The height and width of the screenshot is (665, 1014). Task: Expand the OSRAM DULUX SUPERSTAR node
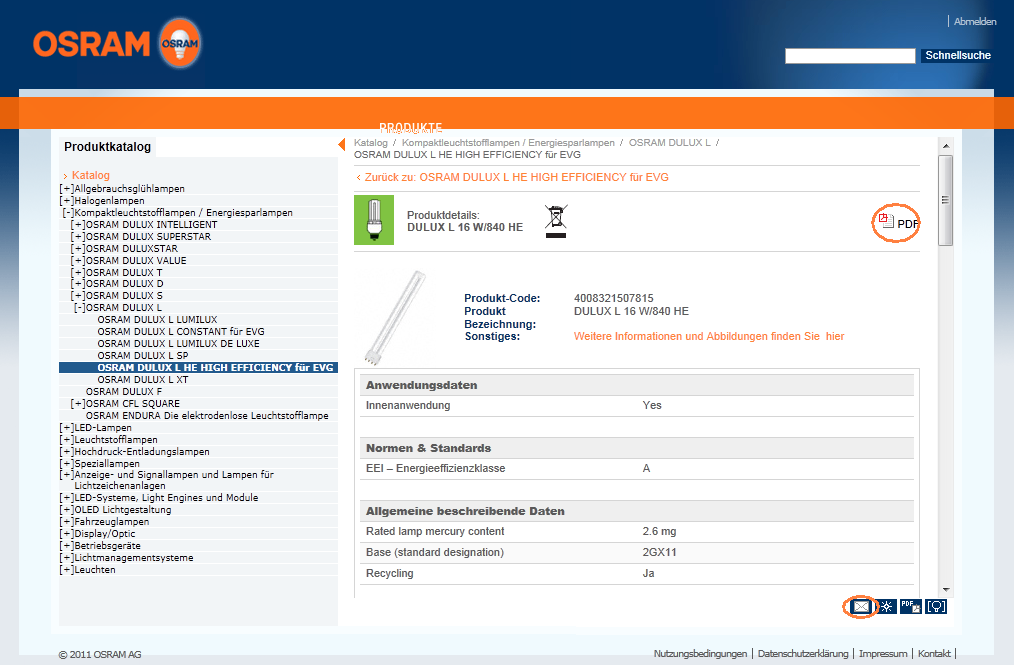(78, 237)
